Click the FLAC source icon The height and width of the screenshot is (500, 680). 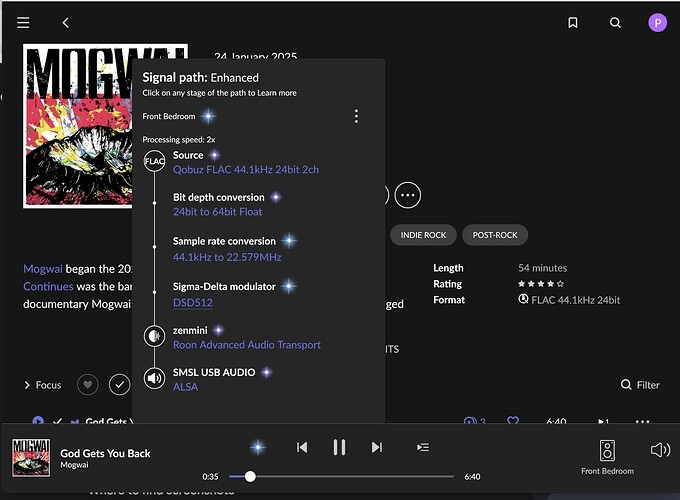pos(154,161)
